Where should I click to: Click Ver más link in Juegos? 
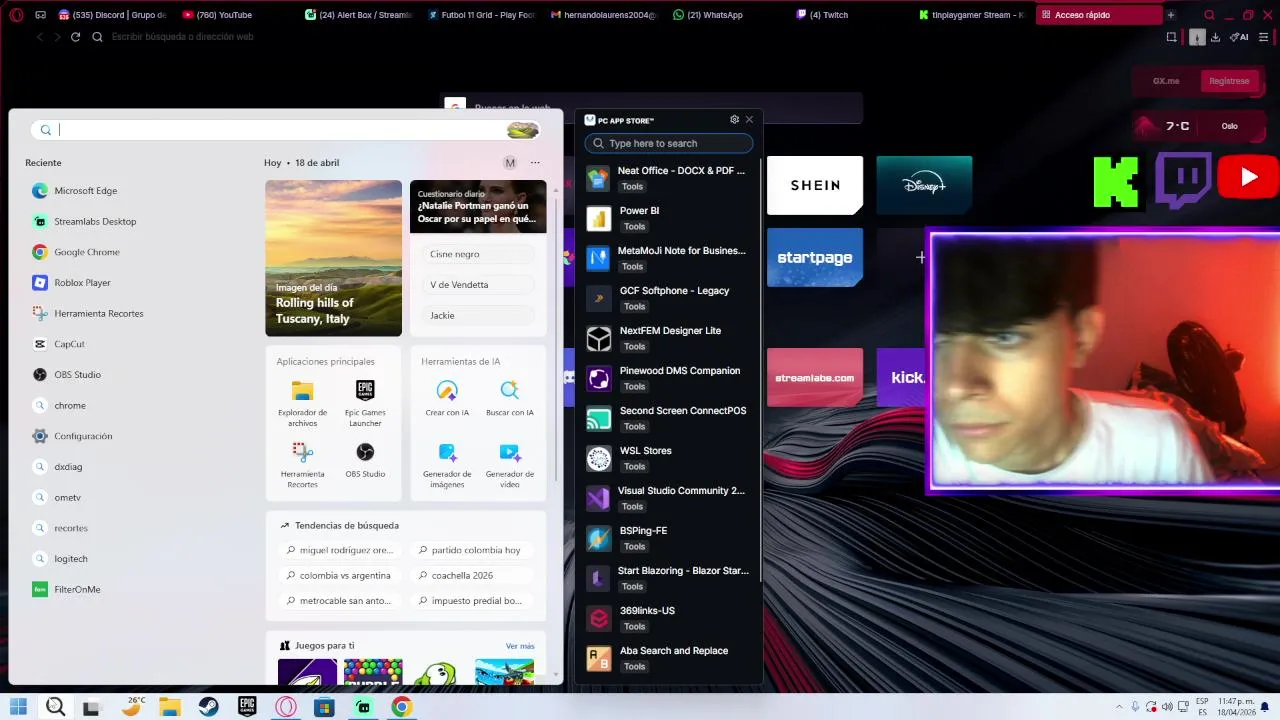pyautogui.click(x=520, y=646)
